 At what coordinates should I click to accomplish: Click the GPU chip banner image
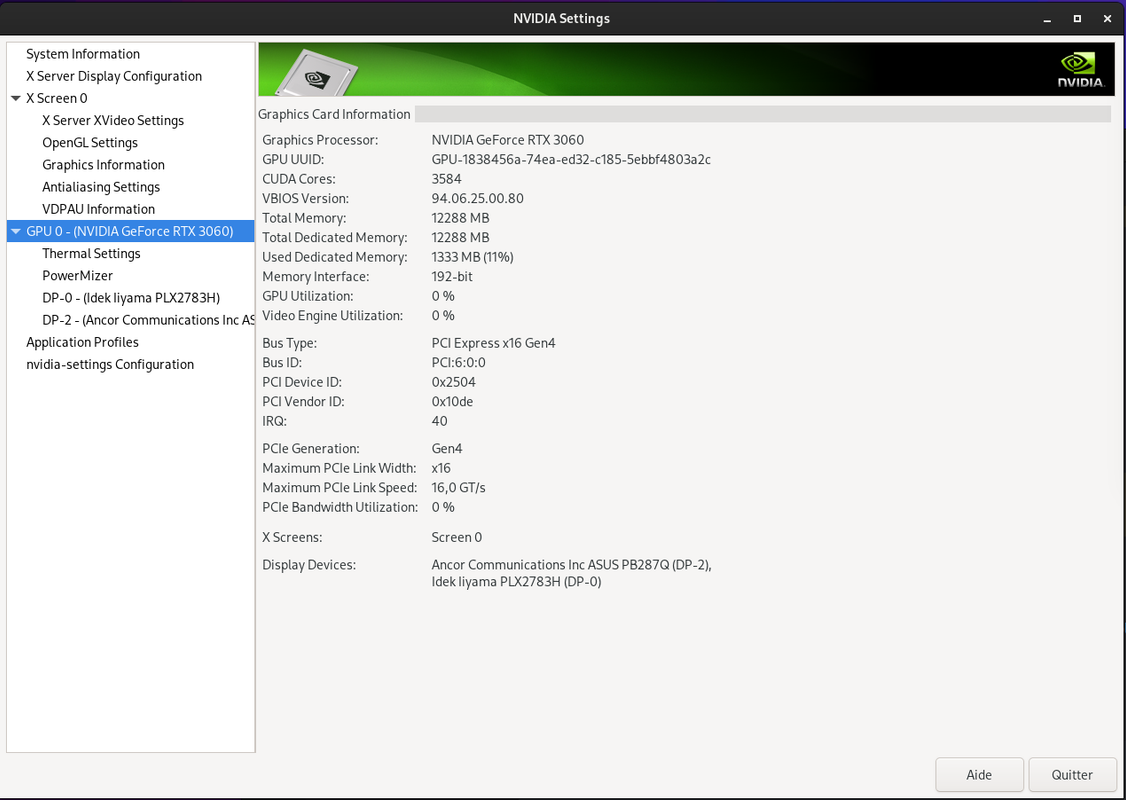(316, 73)
